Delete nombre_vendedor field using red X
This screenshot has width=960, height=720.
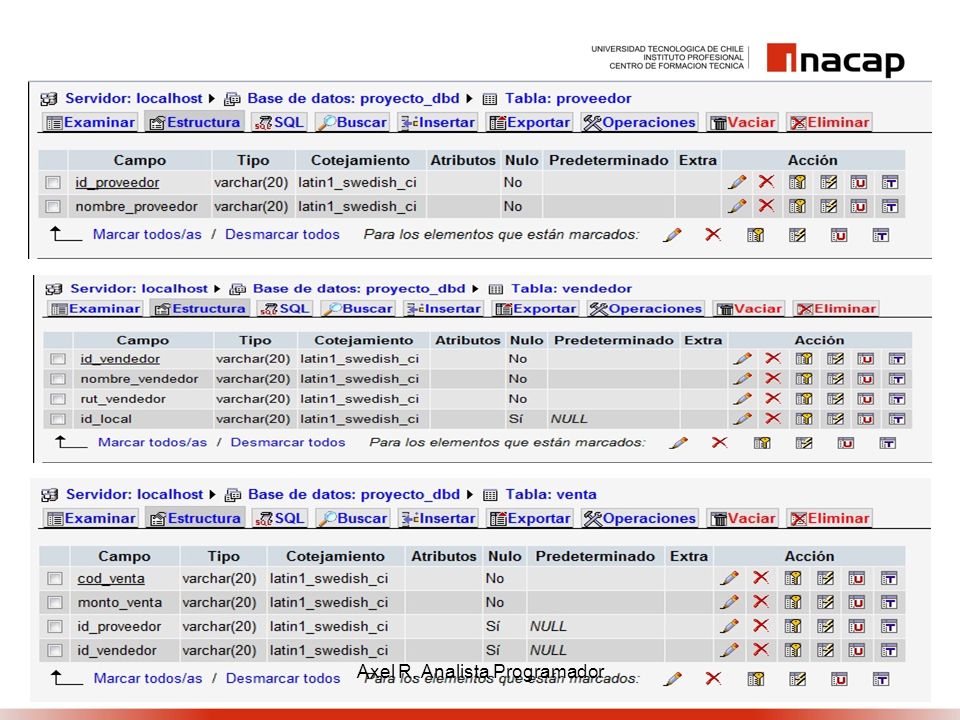(773, 378)
